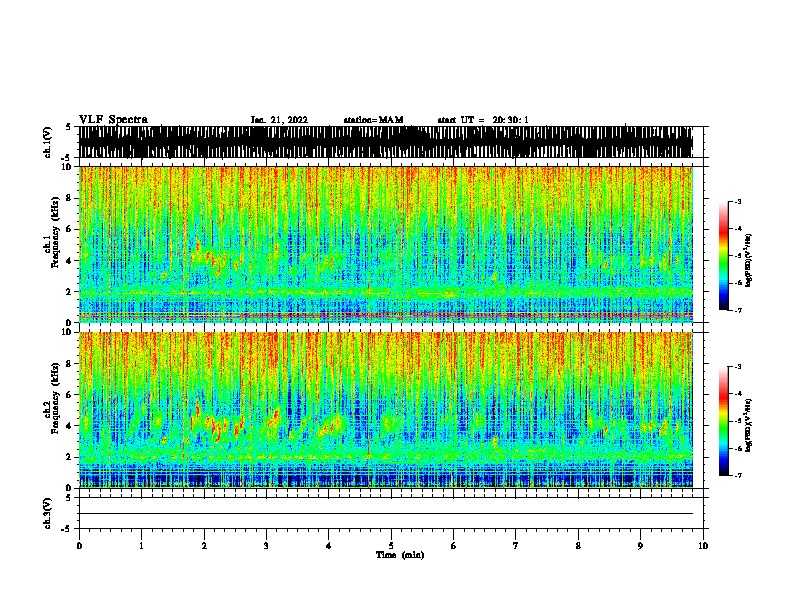Click the ch.2 spectrogram color scale bar

tap(723, 421)
